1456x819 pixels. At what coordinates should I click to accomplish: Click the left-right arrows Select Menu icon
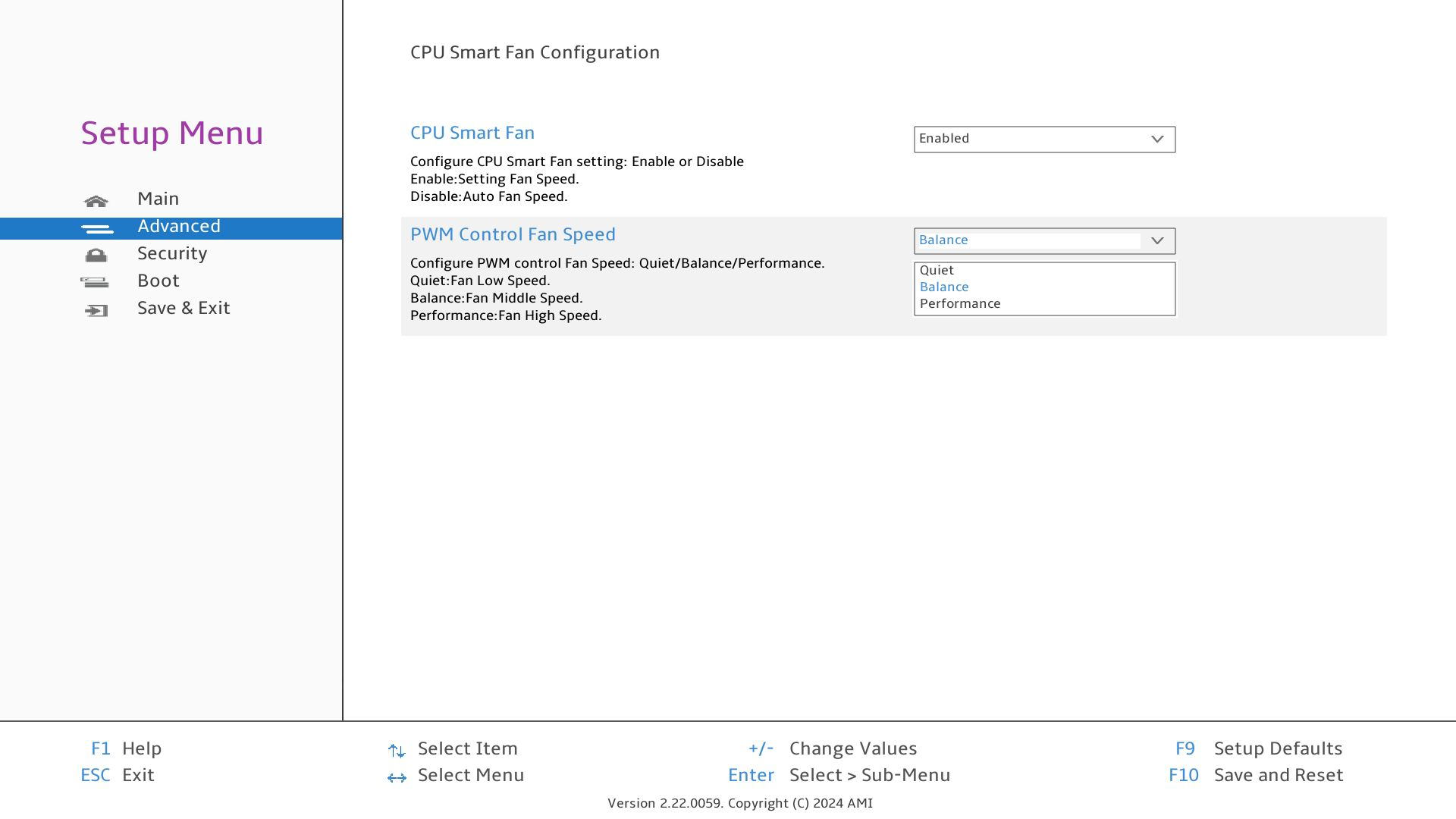point(397,777)
